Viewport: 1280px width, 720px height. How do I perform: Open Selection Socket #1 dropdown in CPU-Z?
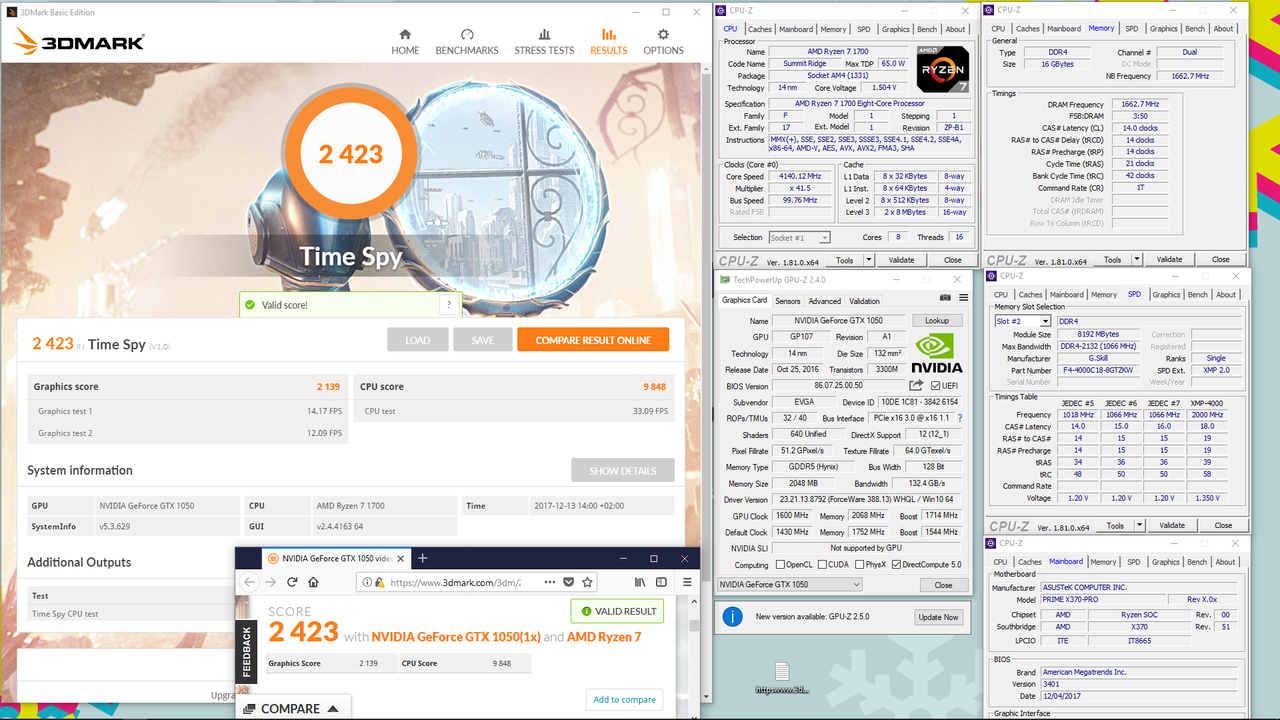(x=799, y=238)
